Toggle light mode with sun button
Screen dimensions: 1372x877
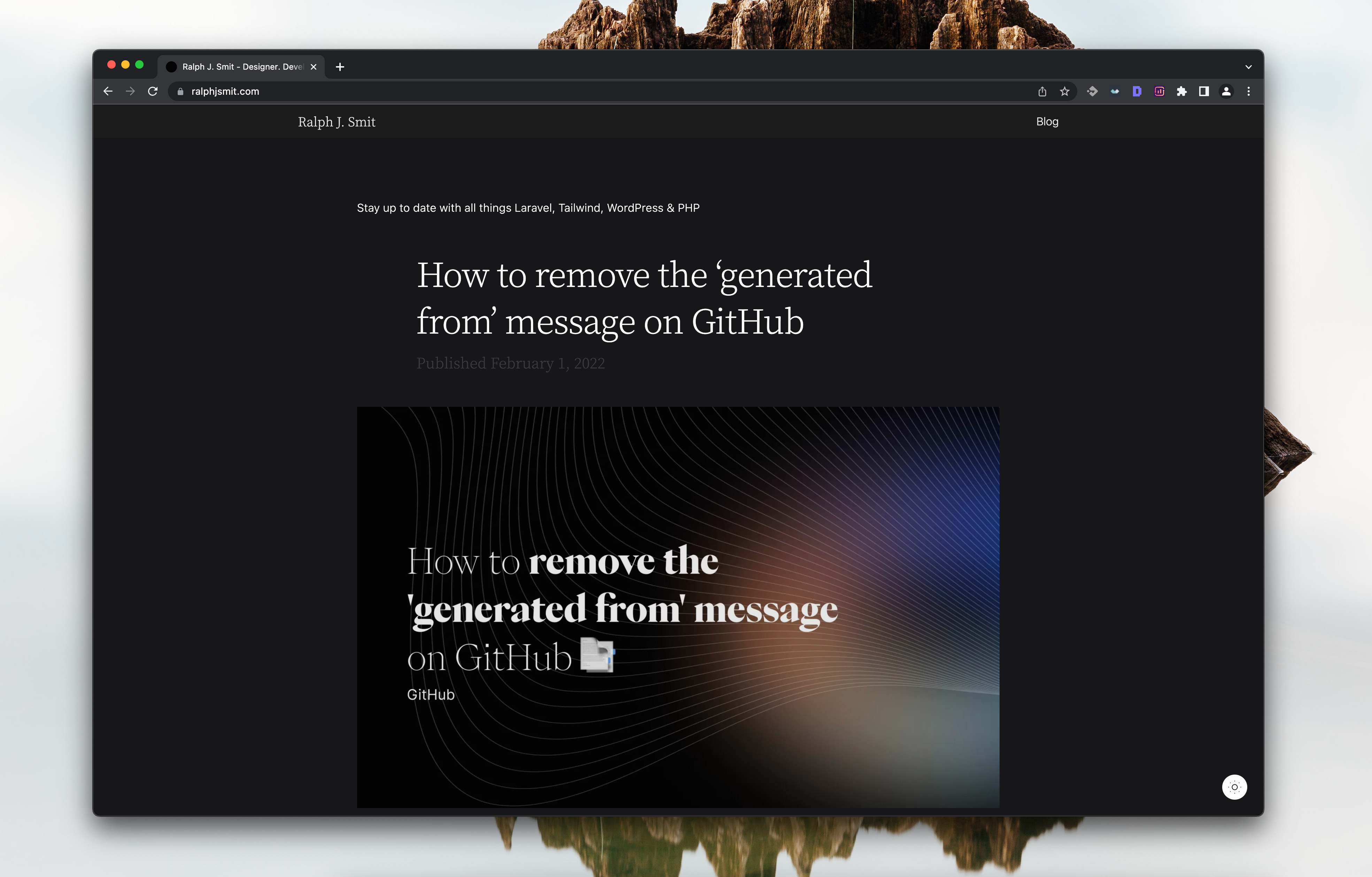[1234, 787]
